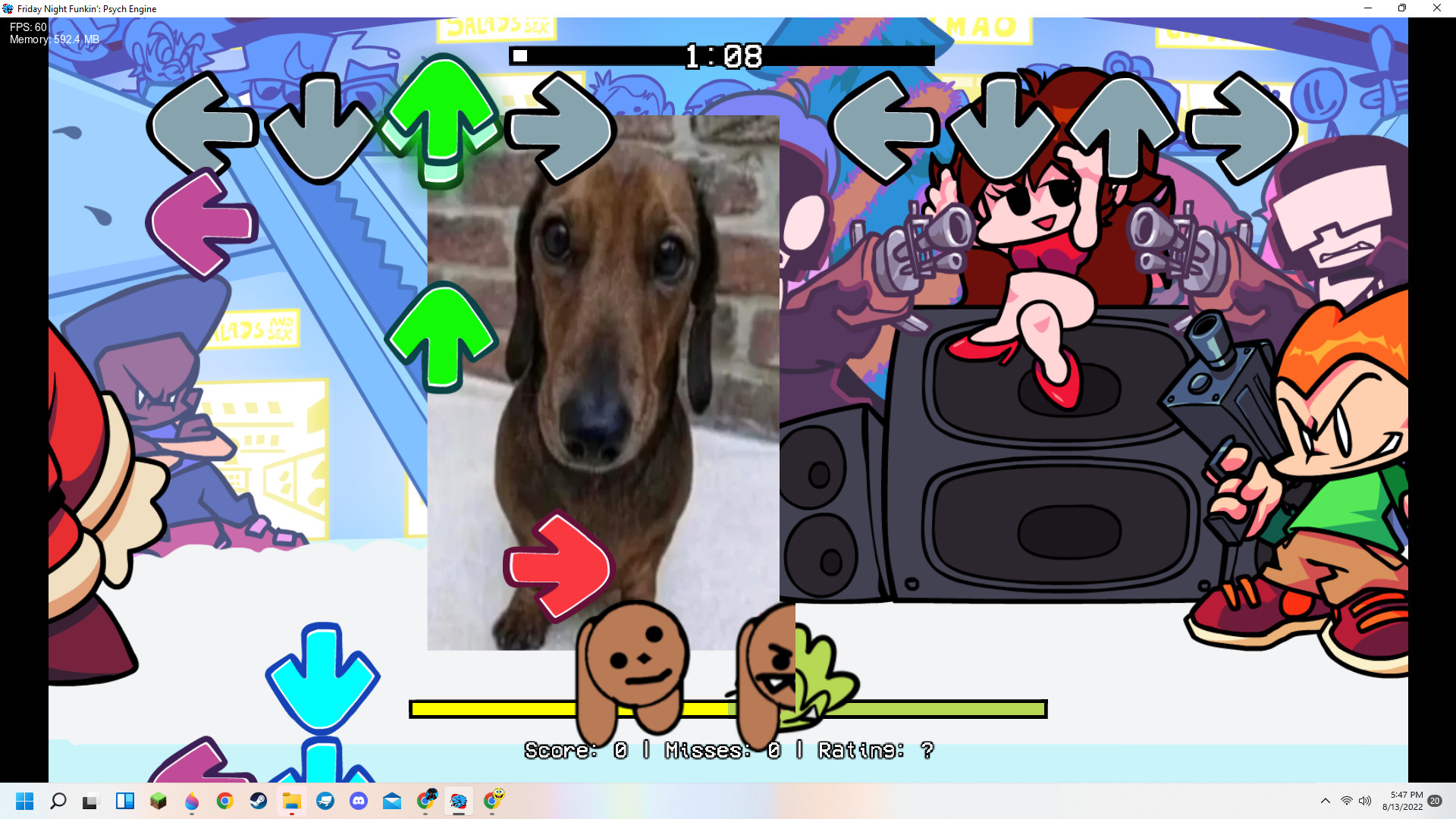
Task: Open Discord from the taskbar
Action: pos(358,802)
